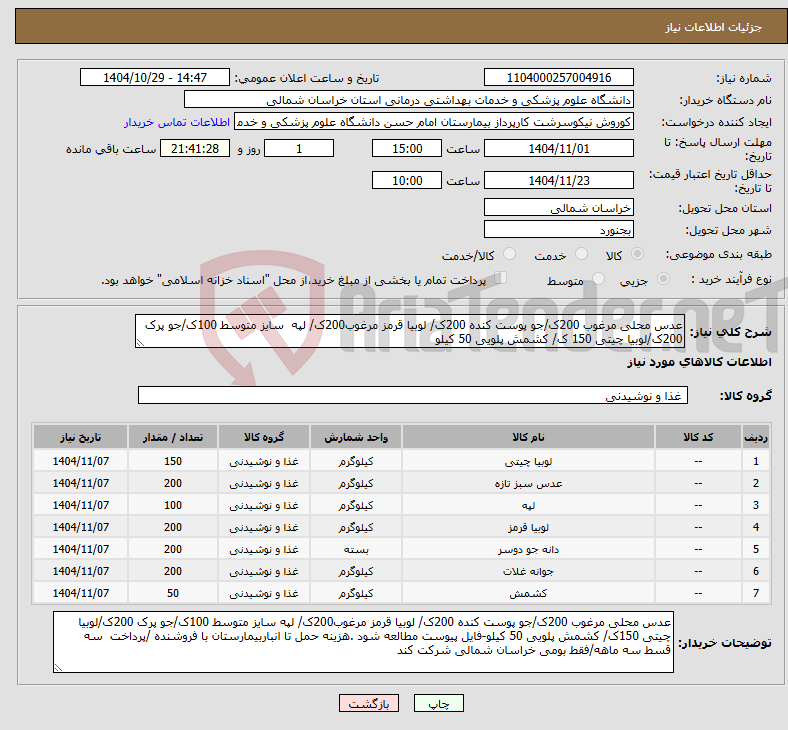Click the request creator field
The height and width of the screenshot is (730, 788).
pos(434,122)
